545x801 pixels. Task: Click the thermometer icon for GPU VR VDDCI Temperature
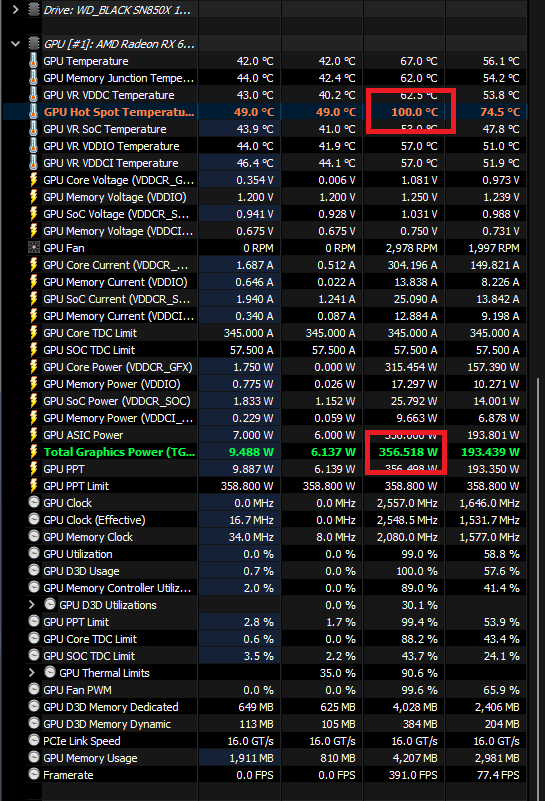click(x=34, y=163)
